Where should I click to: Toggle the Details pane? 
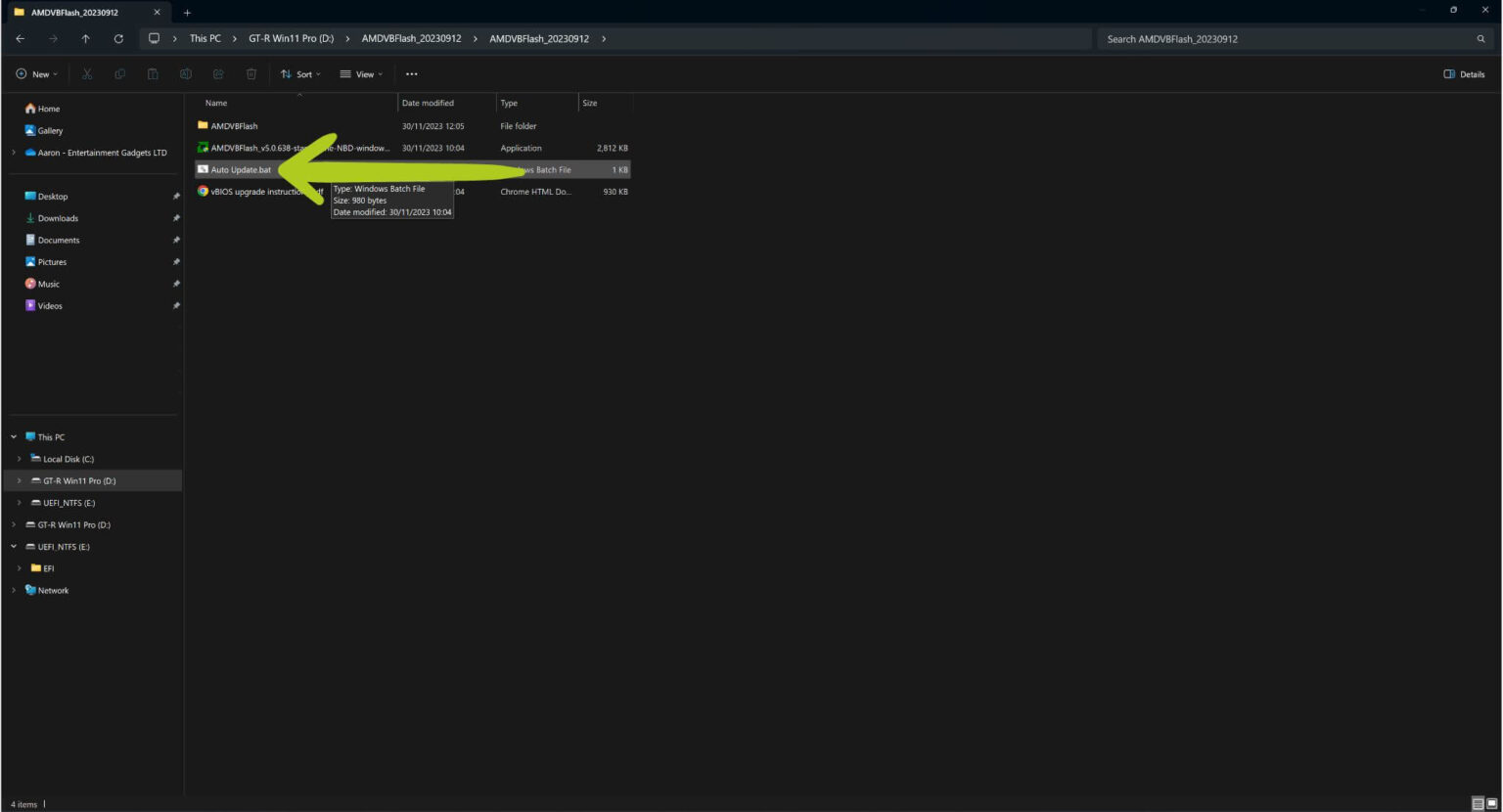[1464, 74]
